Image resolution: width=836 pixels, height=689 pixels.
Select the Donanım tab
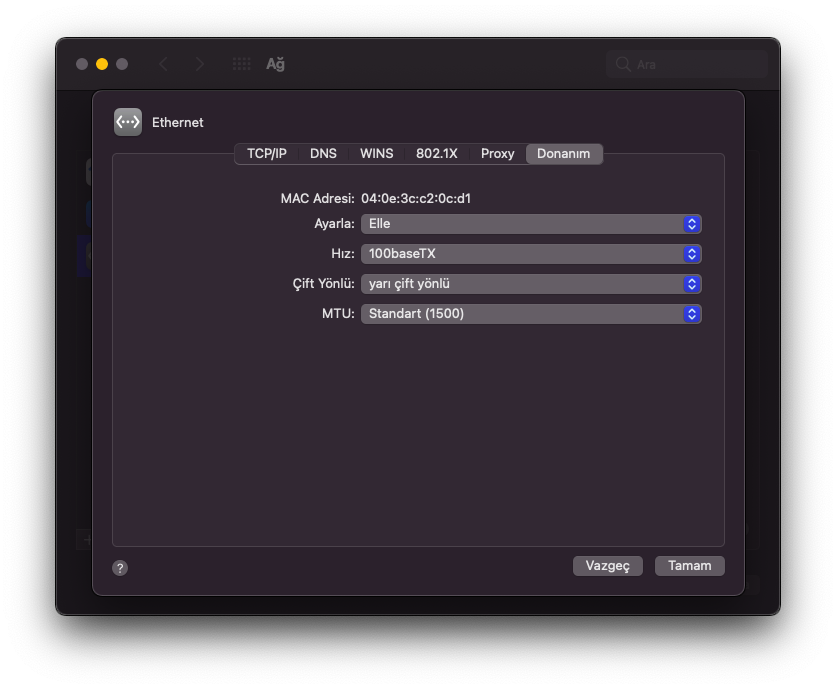click(564, 153)
